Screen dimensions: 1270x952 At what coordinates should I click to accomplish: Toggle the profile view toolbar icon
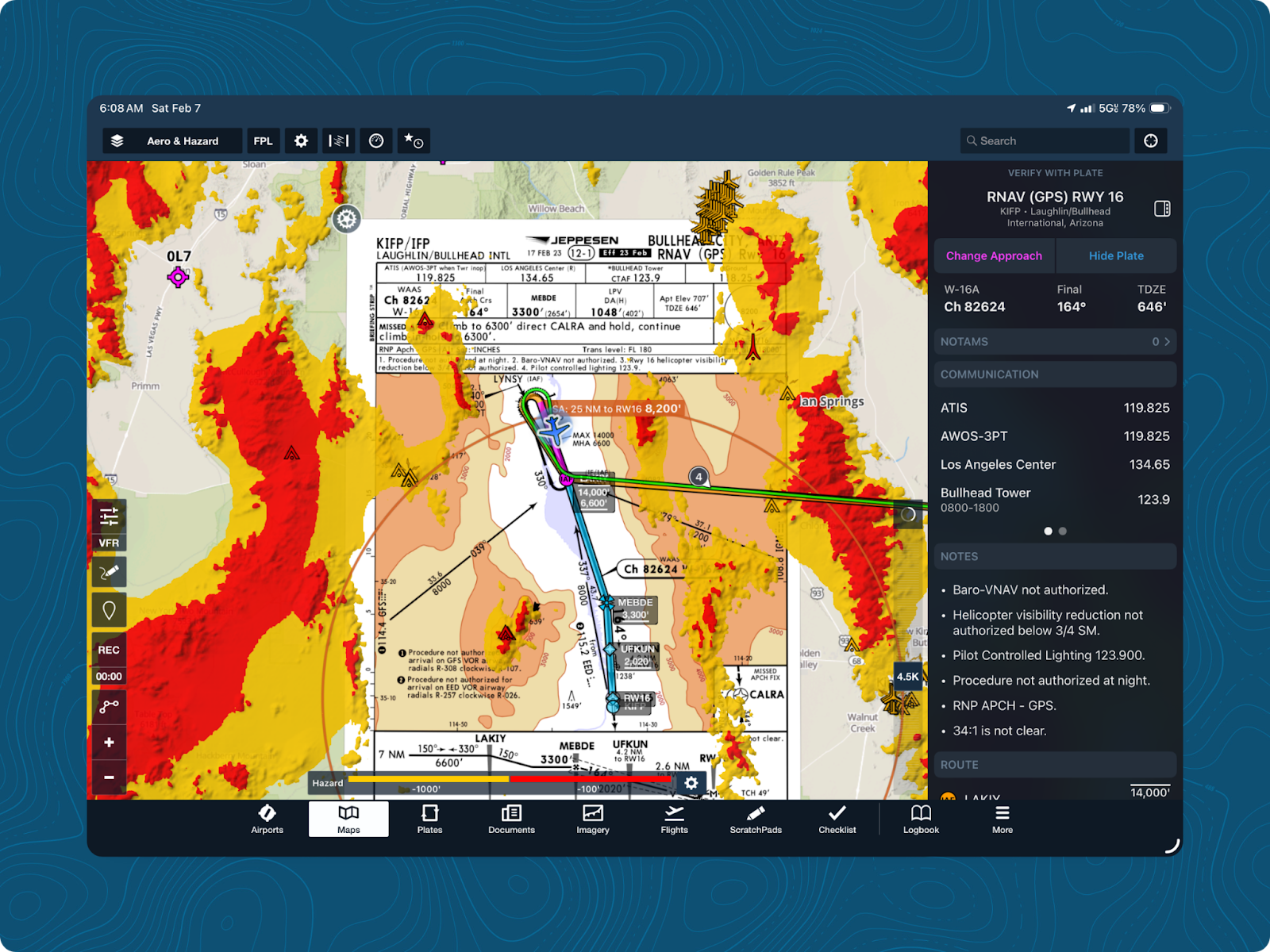[339, 141]
